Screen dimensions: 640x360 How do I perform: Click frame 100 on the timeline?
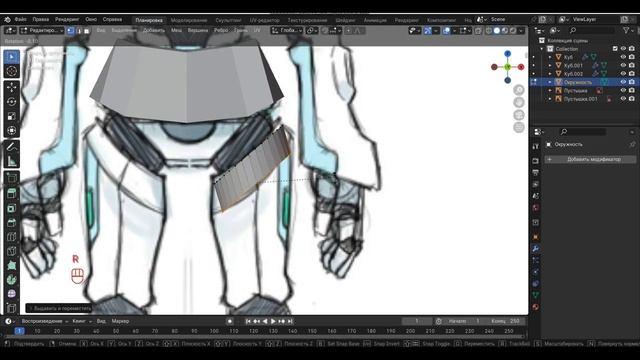[214, 331]
